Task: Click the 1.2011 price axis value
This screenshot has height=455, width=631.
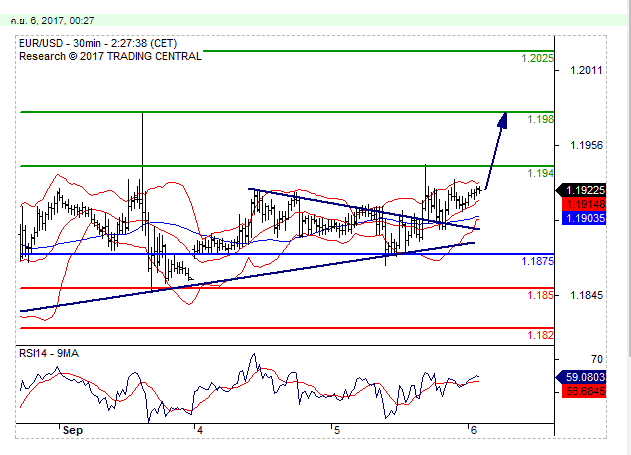Action: tap(586, 70)
